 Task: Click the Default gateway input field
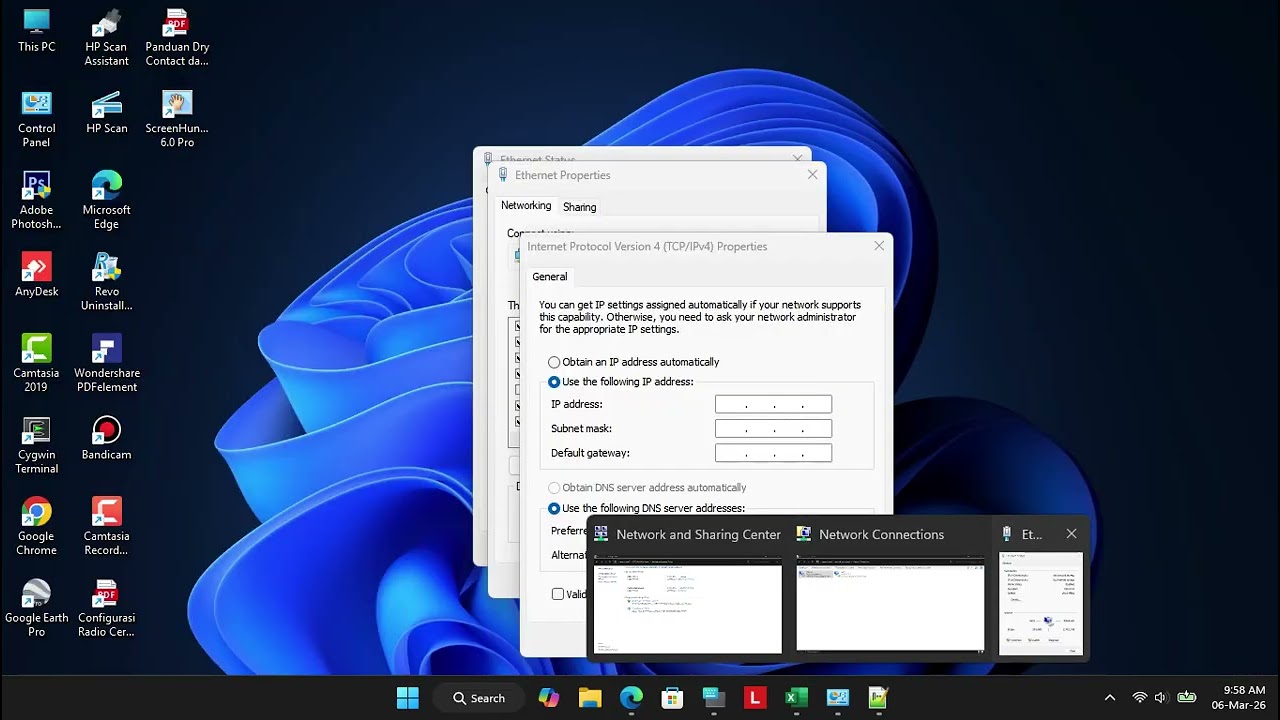pyautogui.click(x=773, y=453)
